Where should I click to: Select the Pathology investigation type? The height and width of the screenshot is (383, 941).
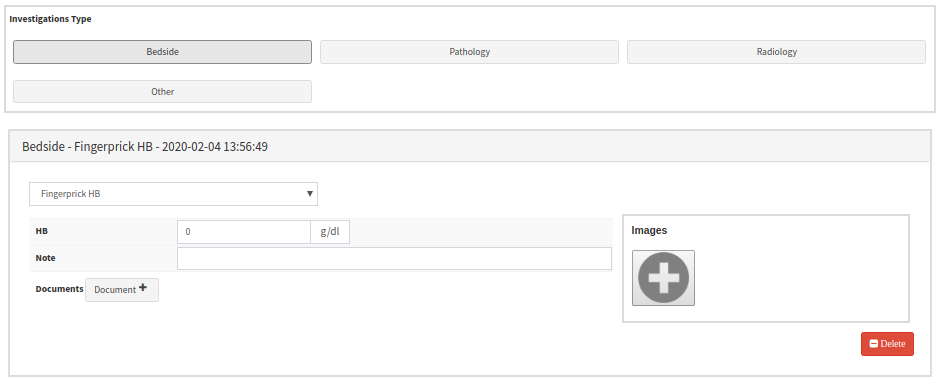[469, 52]
